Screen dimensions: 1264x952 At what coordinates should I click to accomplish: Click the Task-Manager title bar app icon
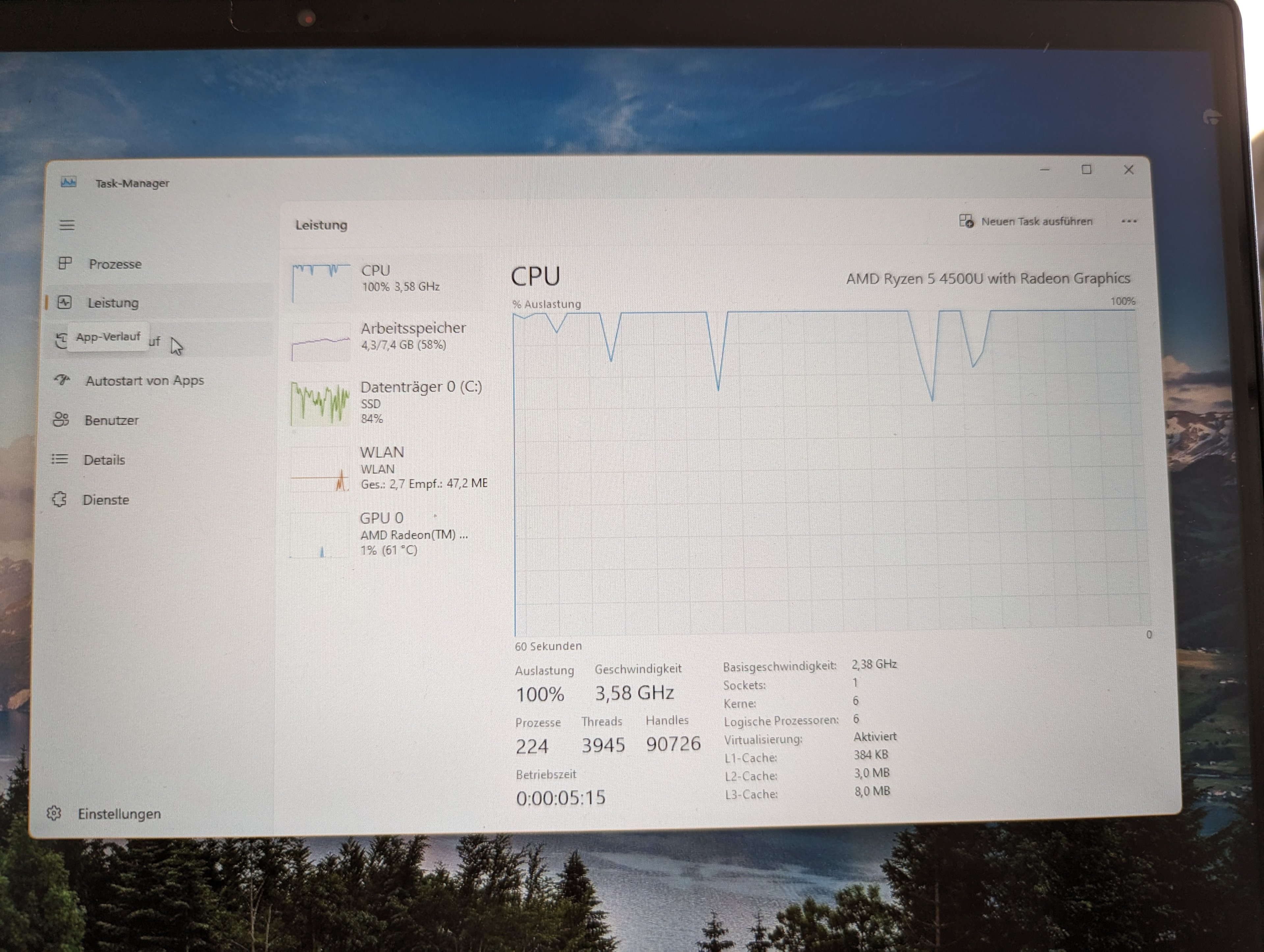coord(68,182)
